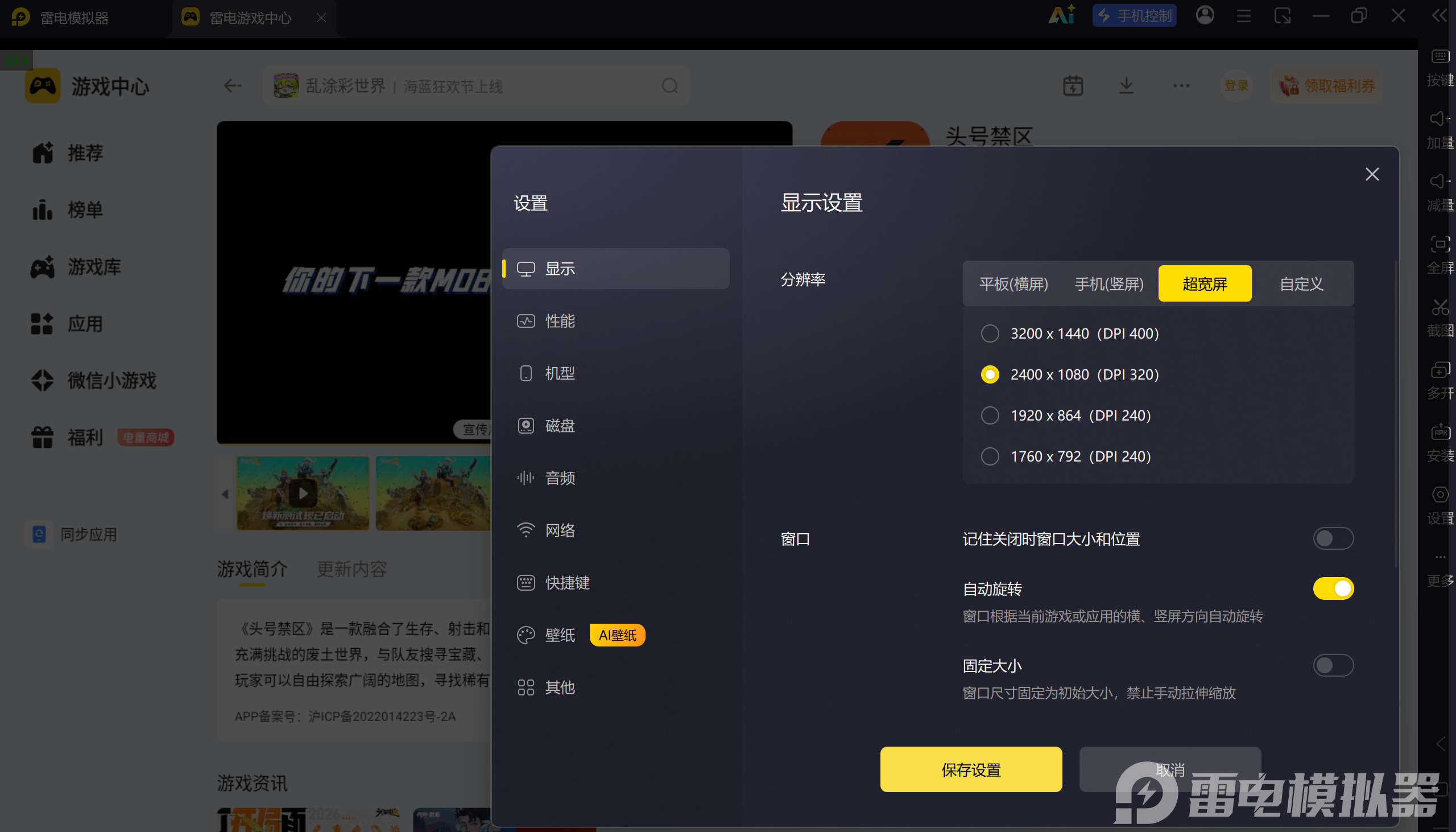
Task: Click the game search field
Action: [x=476, y=87]
